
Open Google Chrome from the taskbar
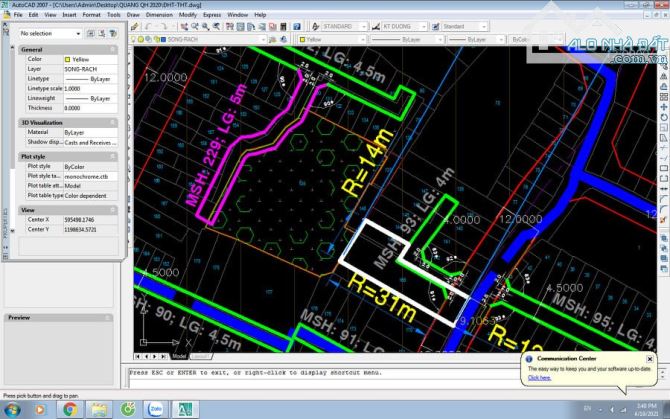tap(70, 409)
